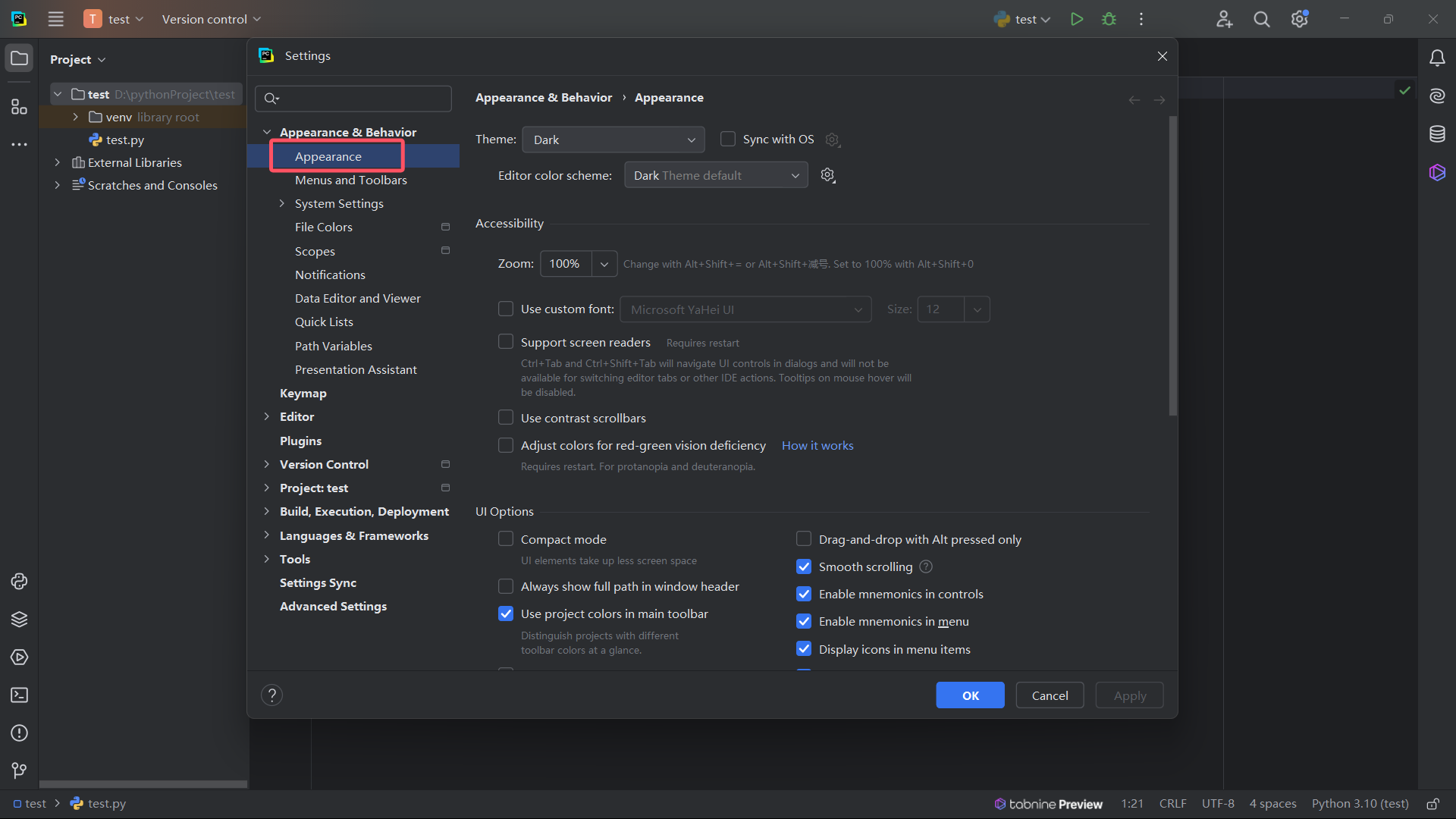
Task: Open the Database tool window icon
Action: tap(1437, 134)
